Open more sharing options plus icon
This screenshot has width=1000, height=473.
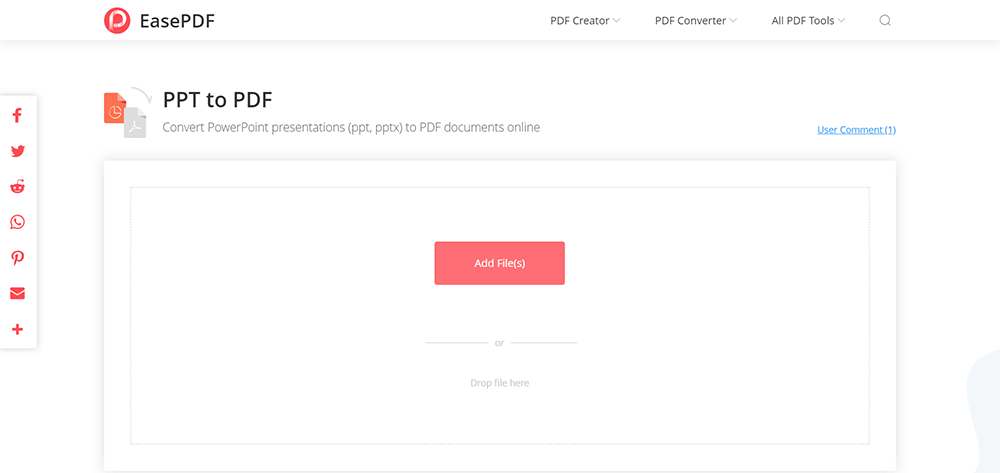(17, 329)
